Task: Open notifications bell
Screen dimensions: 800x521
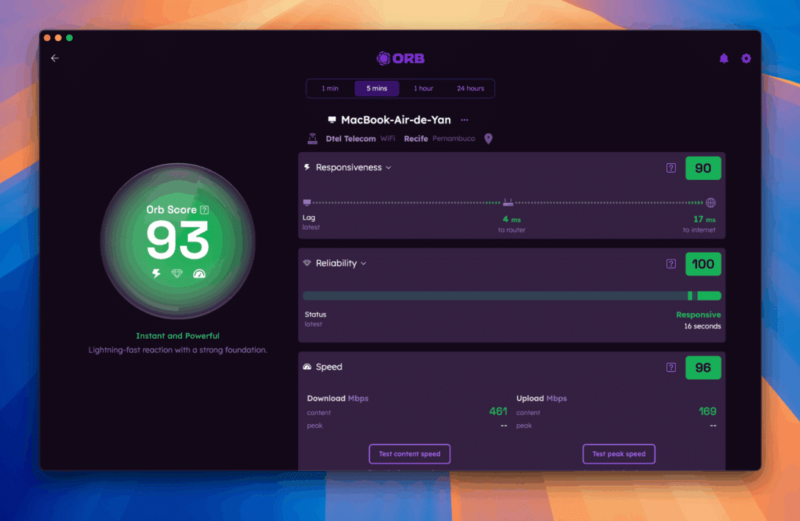Action: 723,58
